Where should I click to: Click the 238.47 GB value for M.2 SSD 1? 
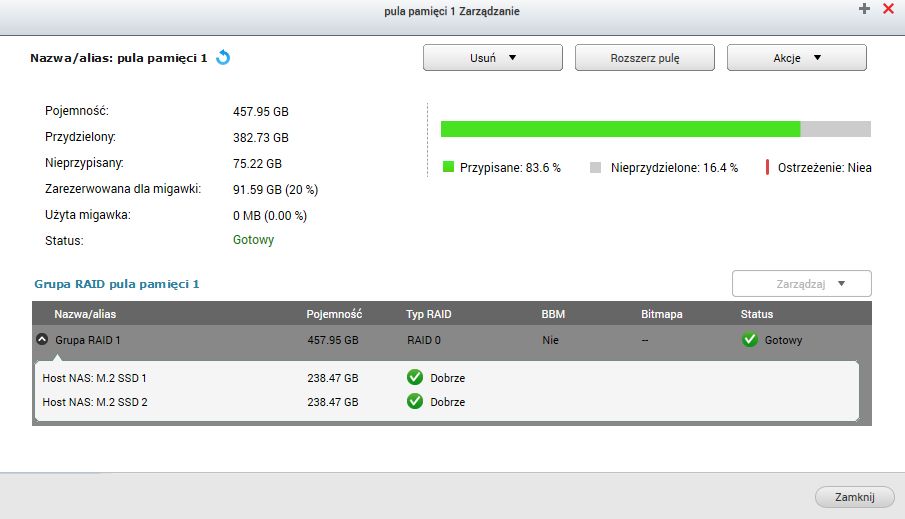pyautogui.click(x=332, y=378)
